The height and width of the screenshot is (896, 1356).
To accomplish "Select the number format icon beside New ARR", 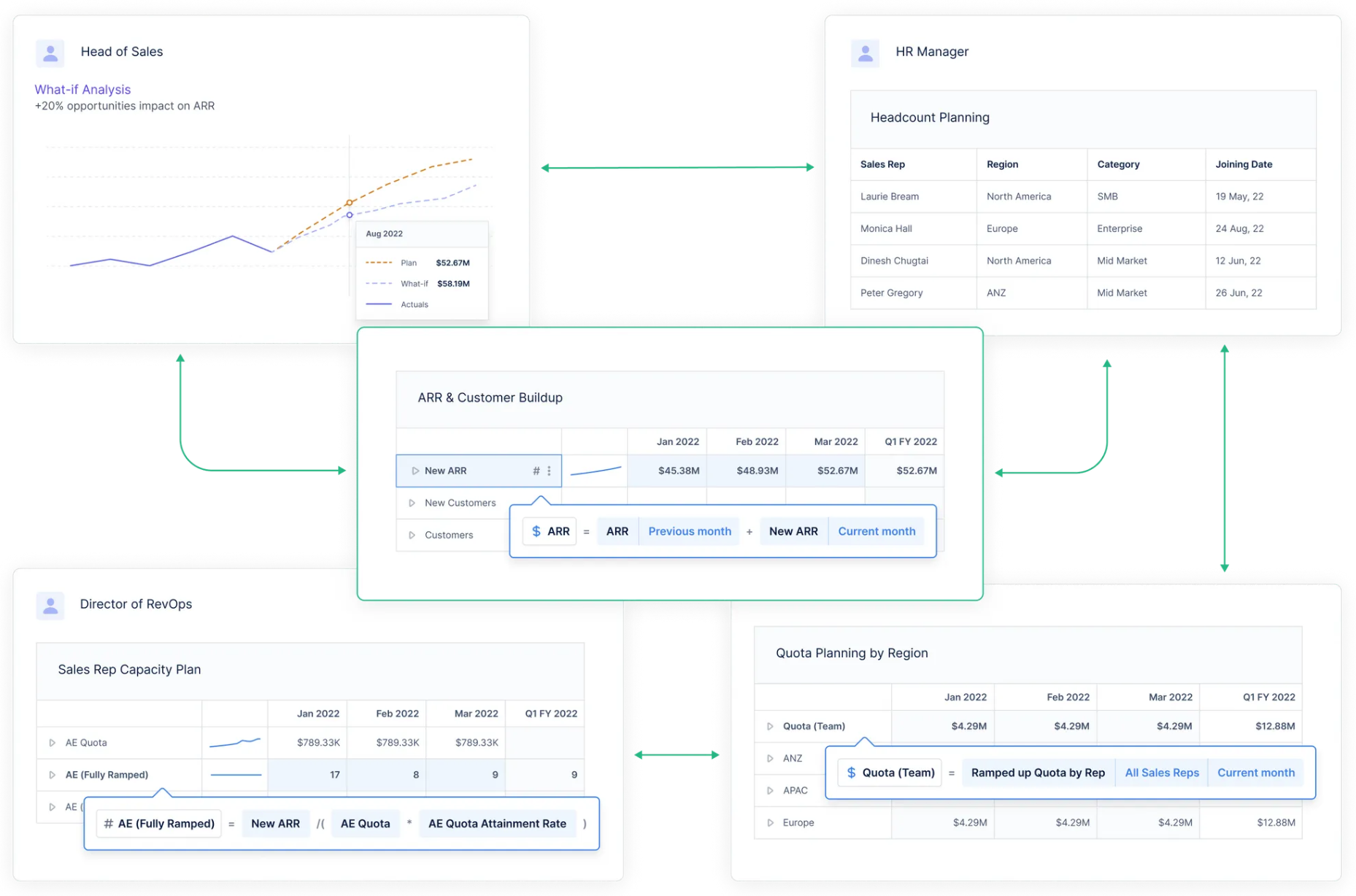I will pyautogui.click(x=535, y=471).
